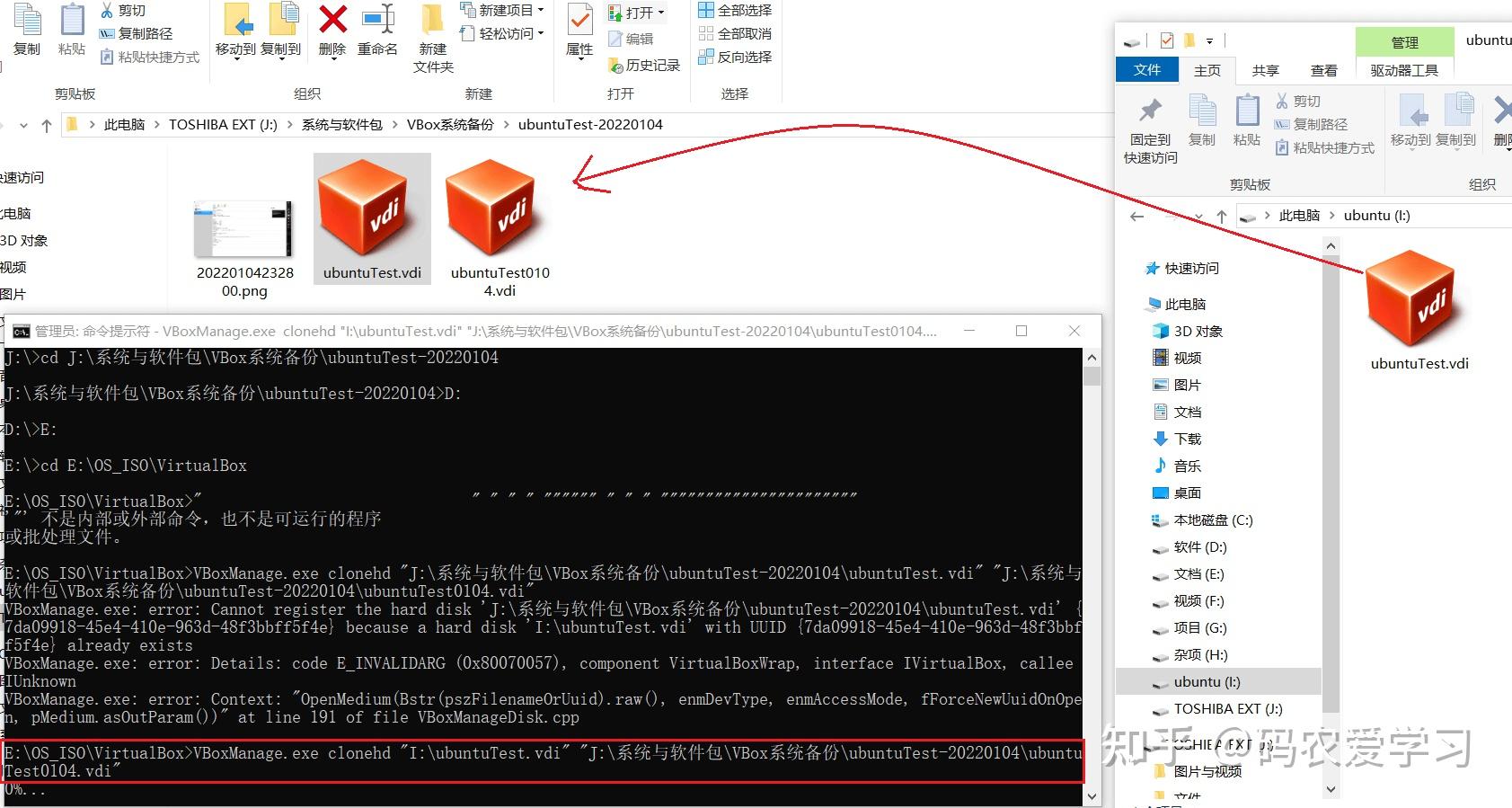1512x808 pixels.
Task: Click 复制 (Copy) in right Explorer ribbon
Action: click(x=1202, y=120)
